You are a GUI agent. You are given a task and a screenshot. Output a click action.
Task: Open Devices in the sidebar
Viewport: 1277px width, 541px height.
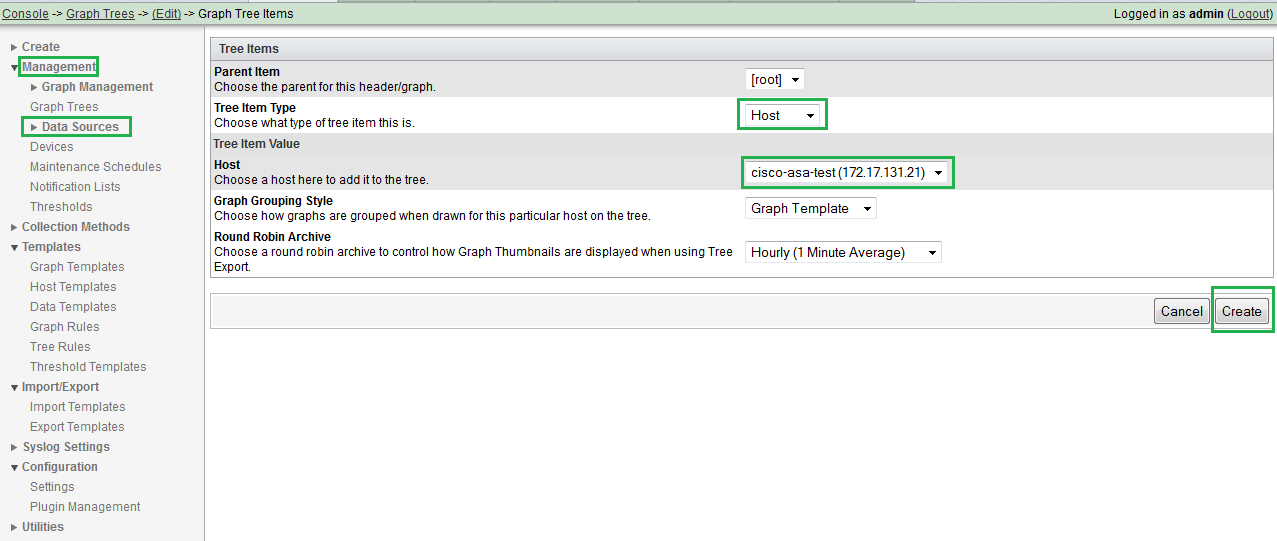51,147
